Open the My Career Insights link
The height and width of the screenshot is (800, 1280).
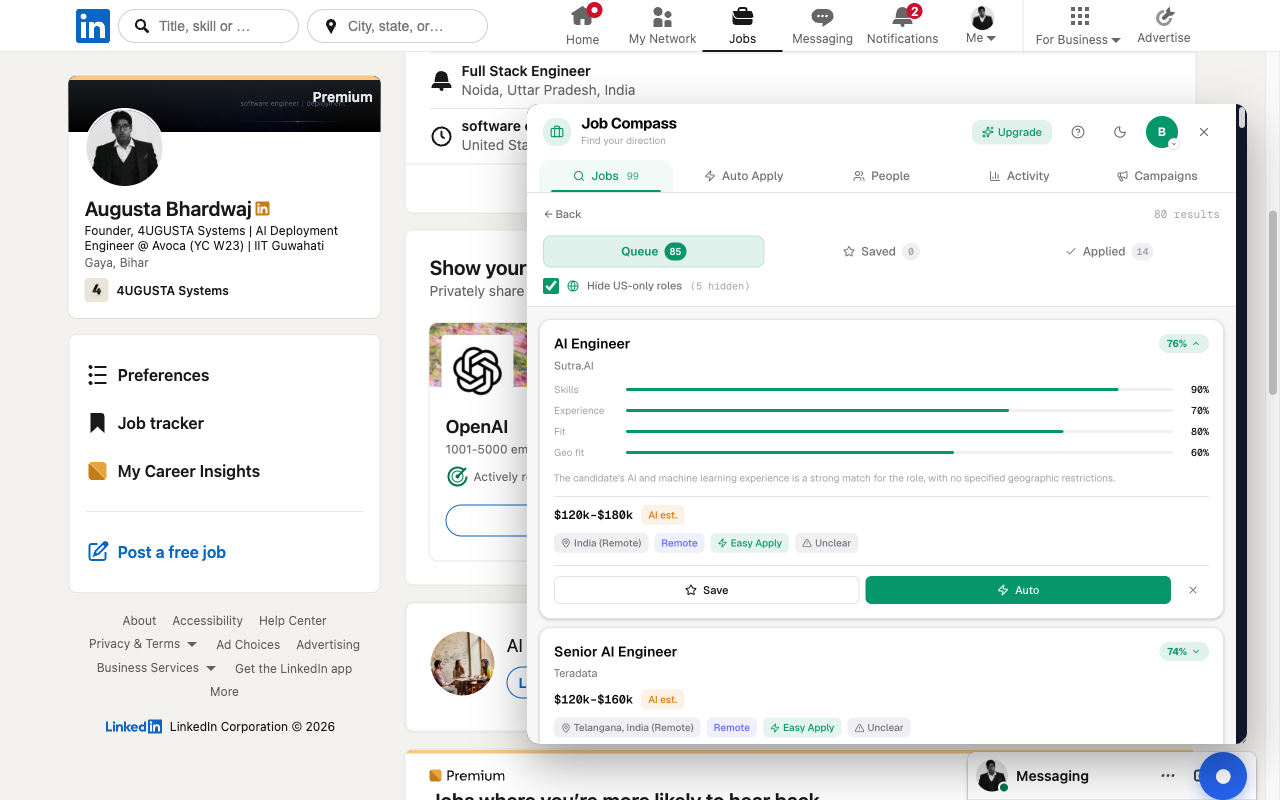pyautogui.click(x=189, y=471)
